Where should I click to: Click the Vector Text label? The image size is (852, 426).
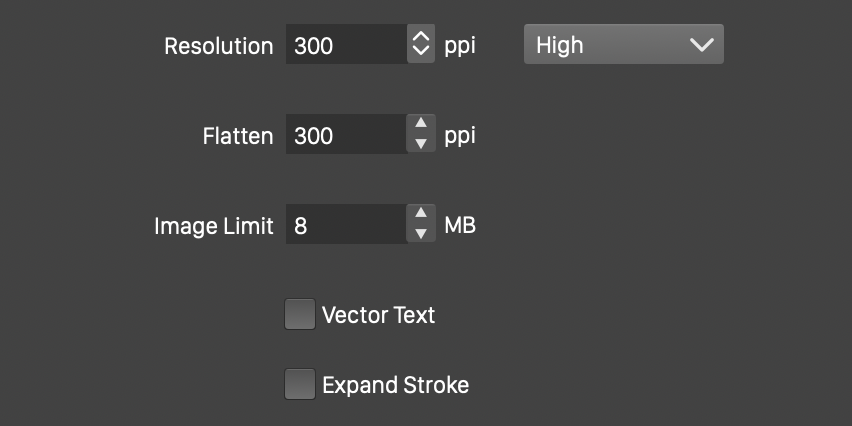pyautogui.click(x=378, y=315)
